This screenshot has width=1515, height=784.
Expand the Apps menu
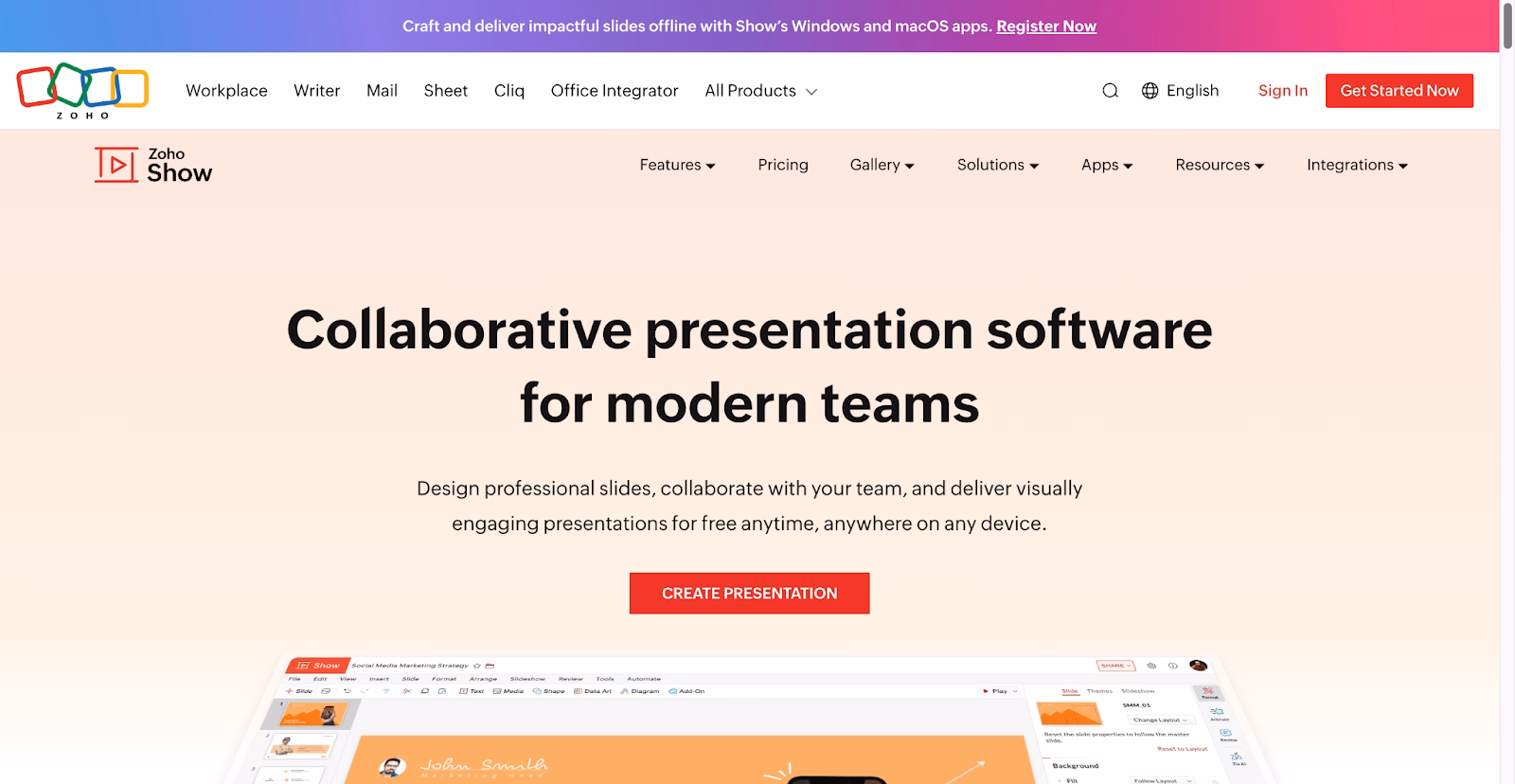[1107, 165]
